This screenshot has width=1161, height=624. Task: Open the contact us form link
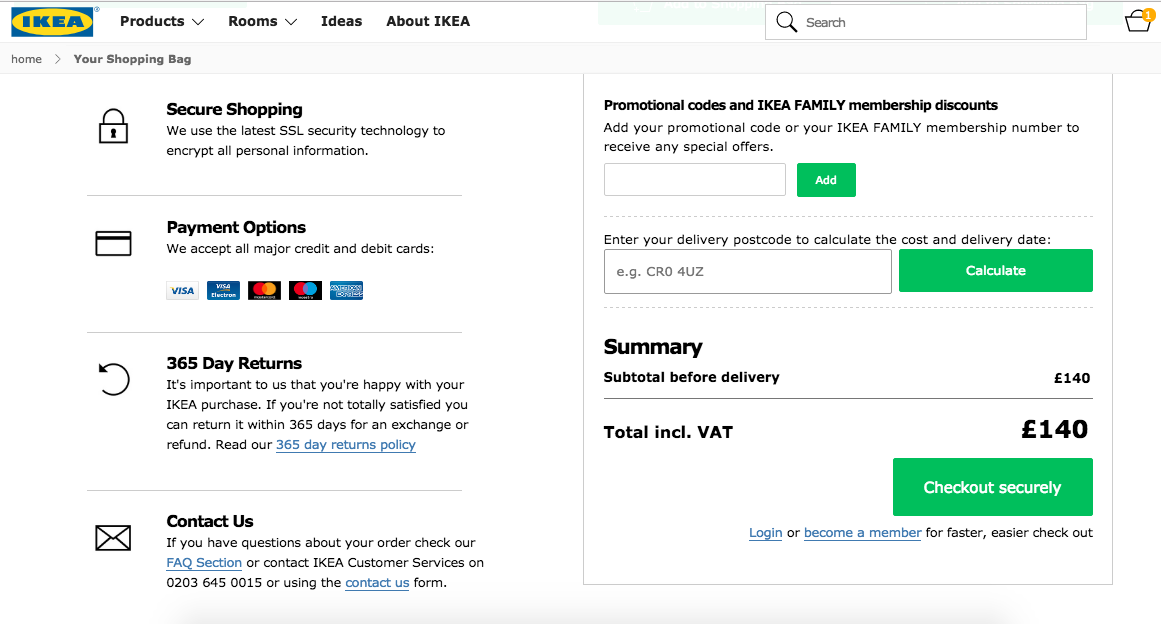point(377,583)
